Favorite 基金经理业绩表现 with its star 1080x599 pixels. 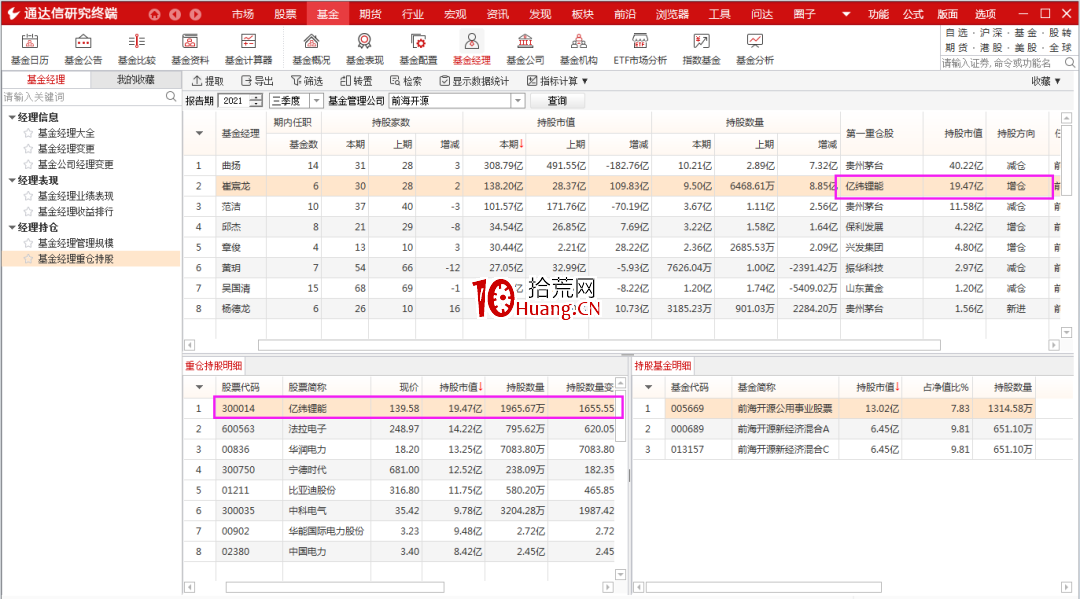(28, 196)
